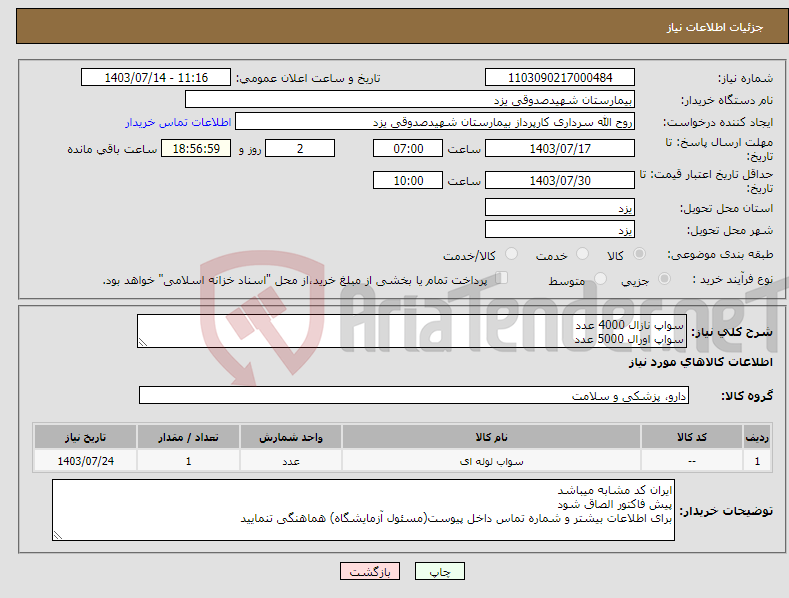Click the quantity cell in the goods row

tap(188, 461)
